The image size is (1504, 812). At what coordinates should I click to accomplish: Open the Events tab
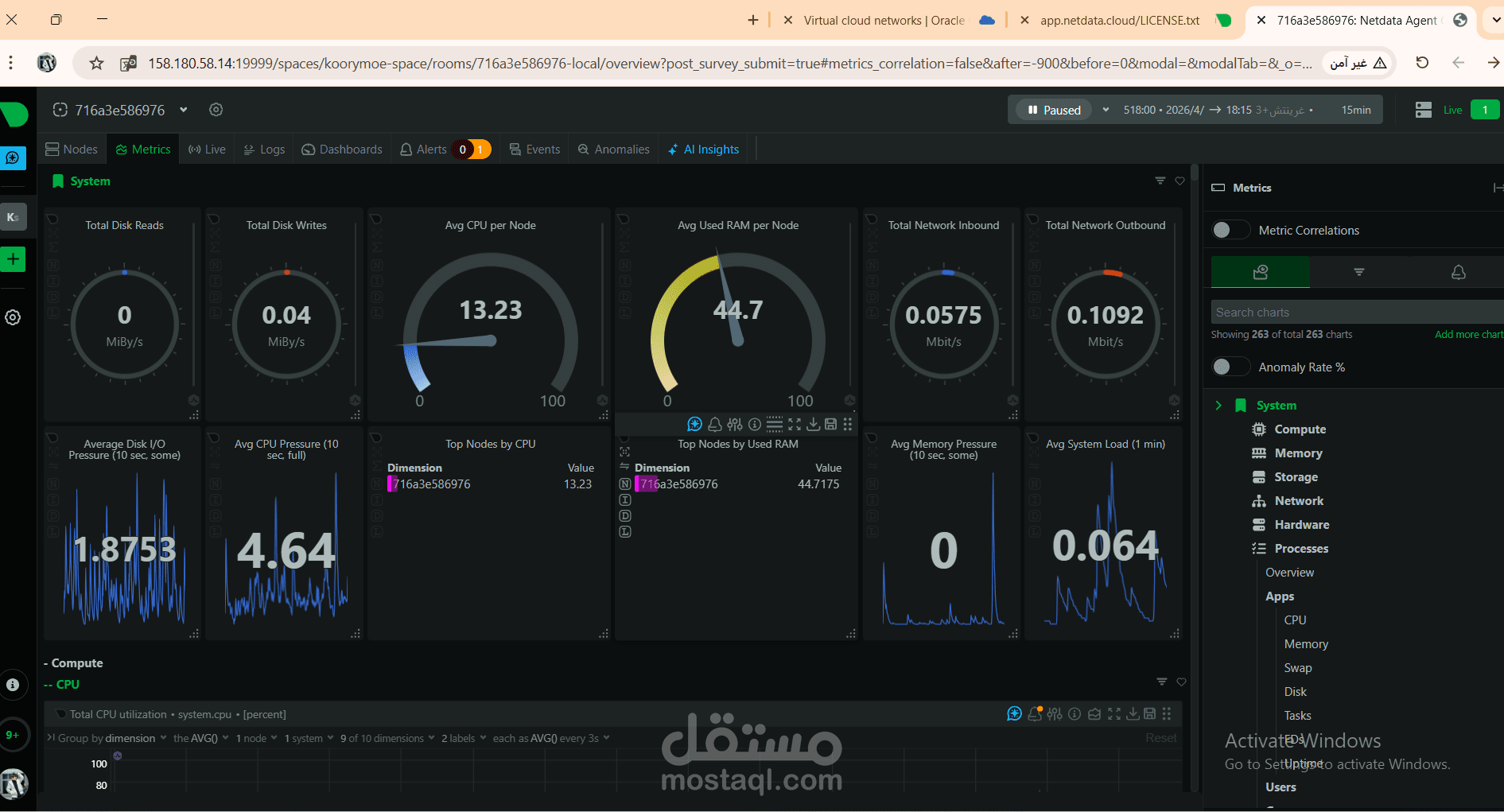(x=534, y=150)
